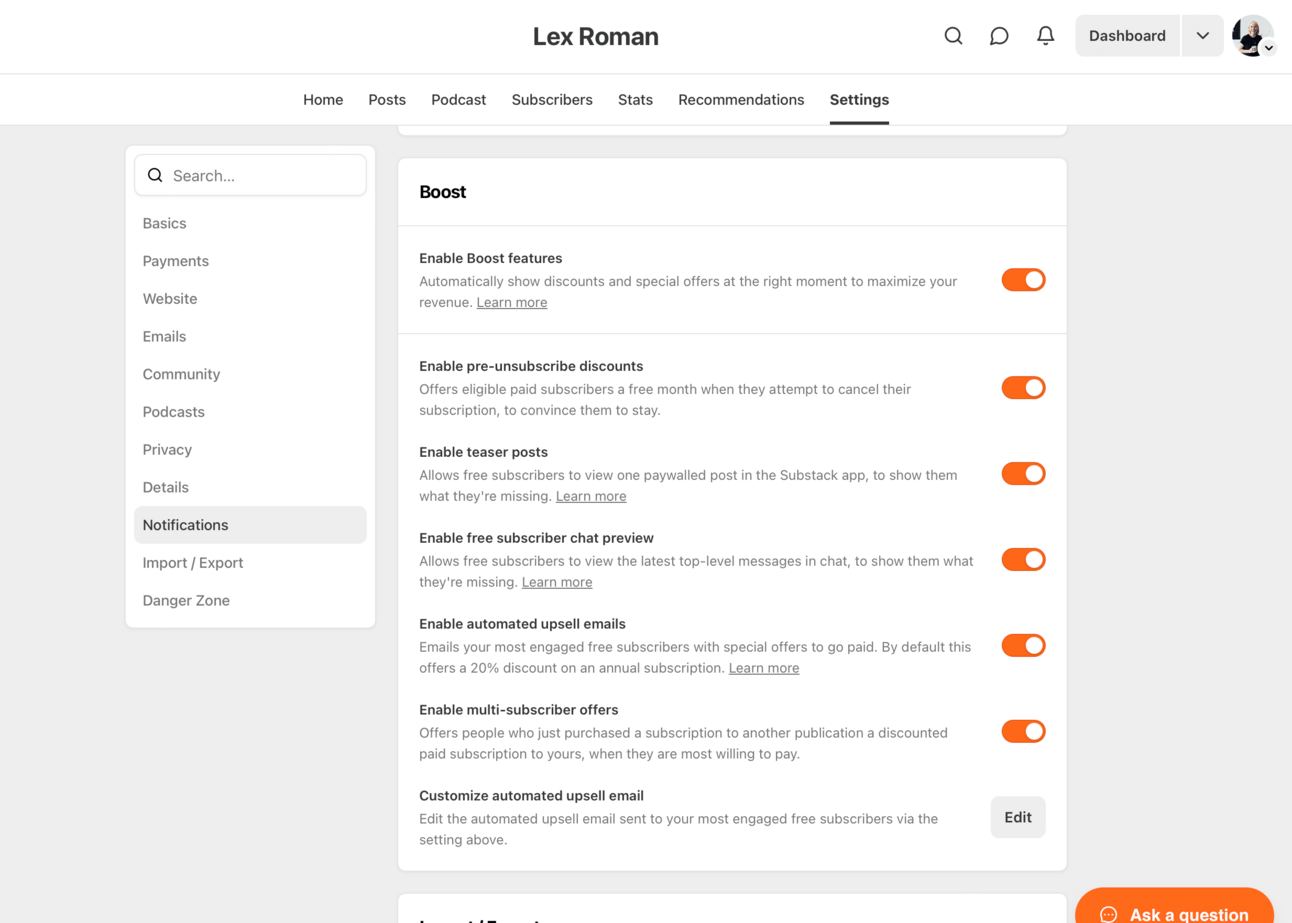The width and height of the screenshot is (1292, 923).
Task: Click the Ask a question chat icon
Action: (x=1108, y=914)
